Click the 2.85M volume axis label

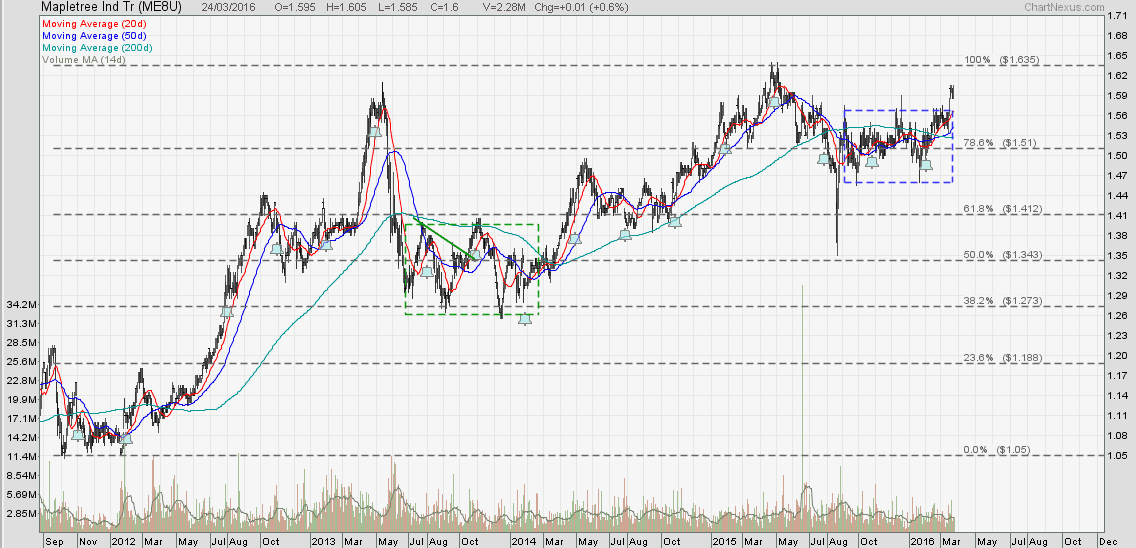click(20, 514)
